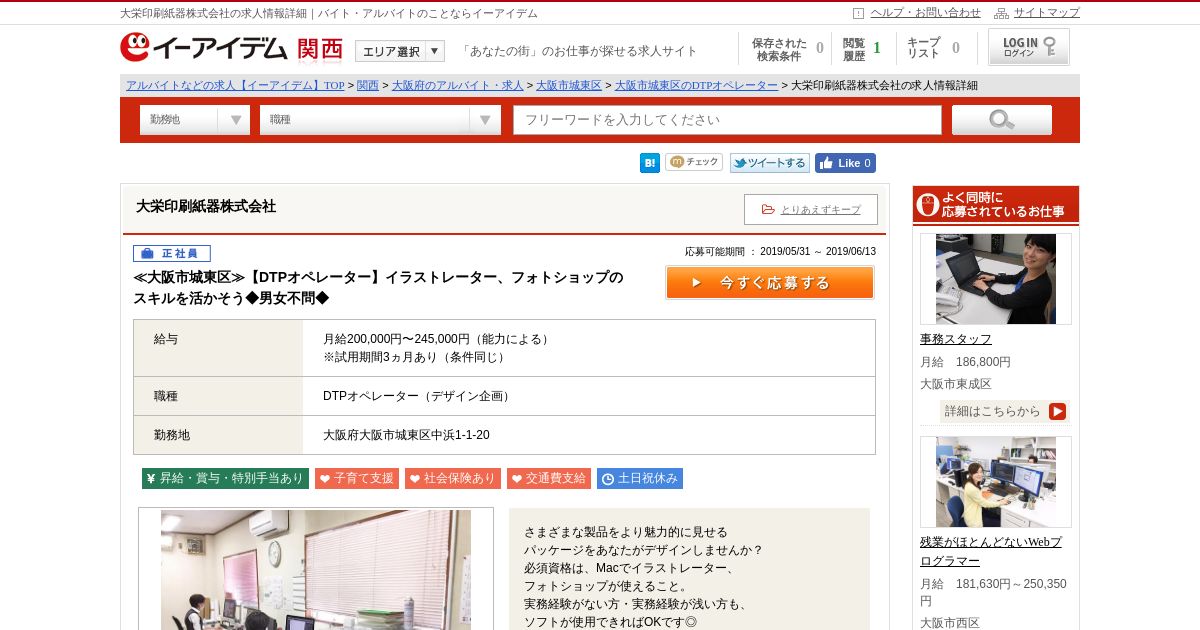Click DTPオペレーター（デザイン企画） job type text
The image size is (1200, 630).
coord(418,396)
